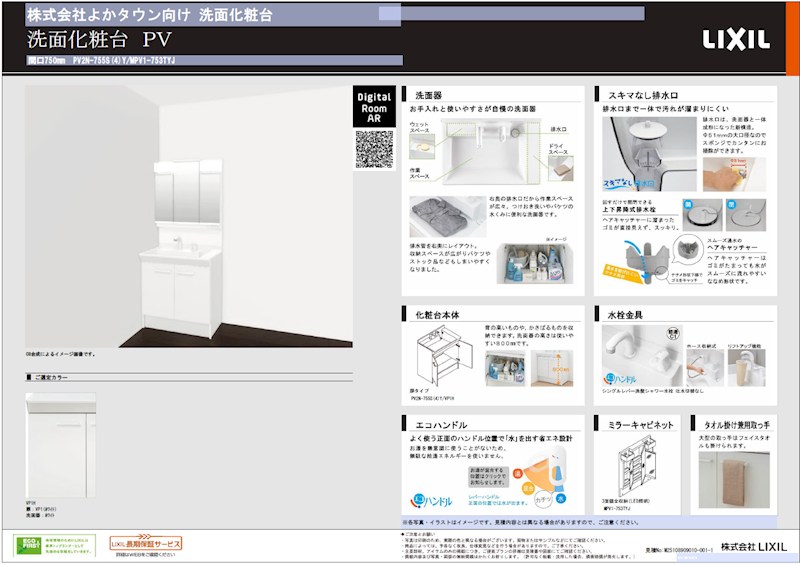
Task: Click the basin top-view diagram
Action: (490, 152)
